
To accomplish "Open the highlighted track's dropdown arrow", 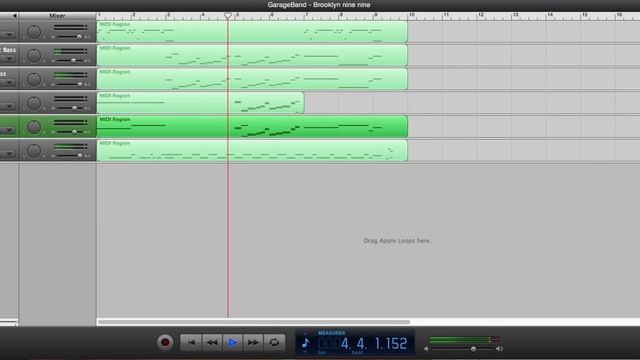I will [x=9, y=130].
